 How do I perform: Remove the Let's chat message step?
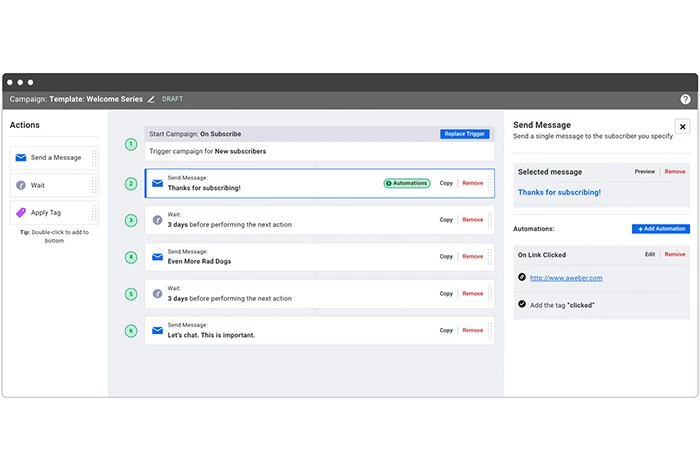point(472,331)
